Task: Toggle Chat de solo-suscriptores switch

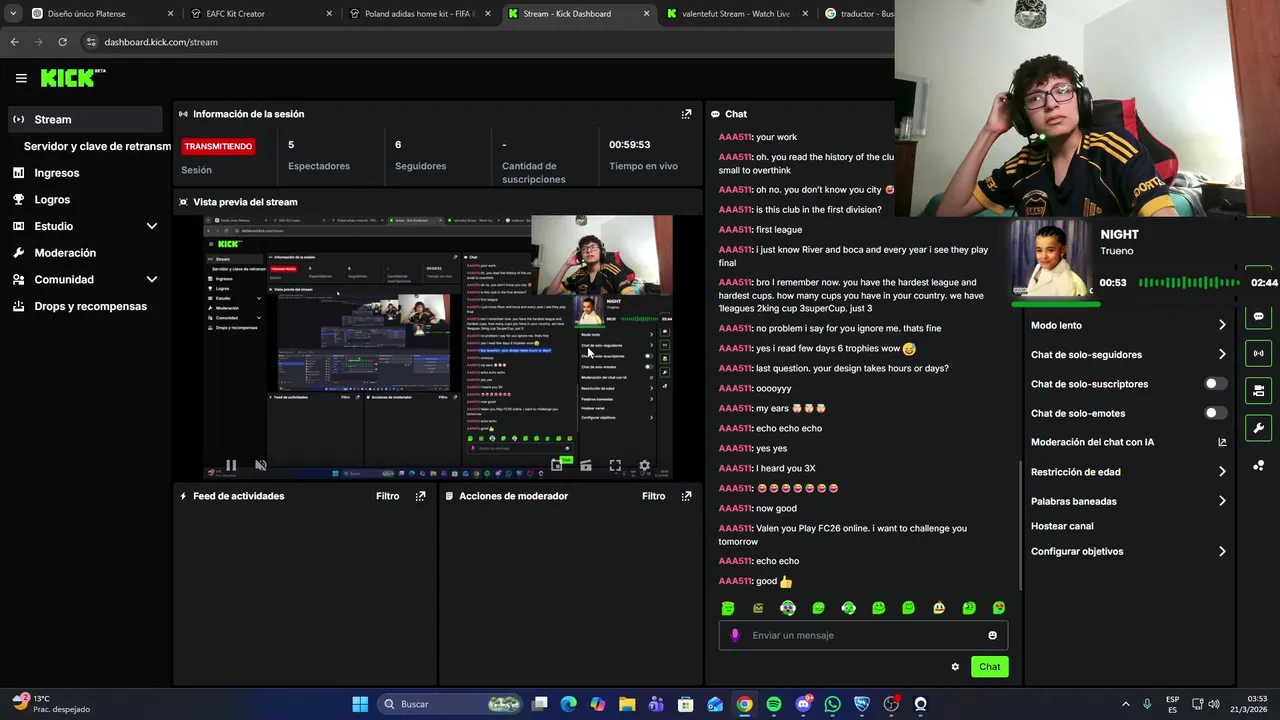Action: point(1216,384)
